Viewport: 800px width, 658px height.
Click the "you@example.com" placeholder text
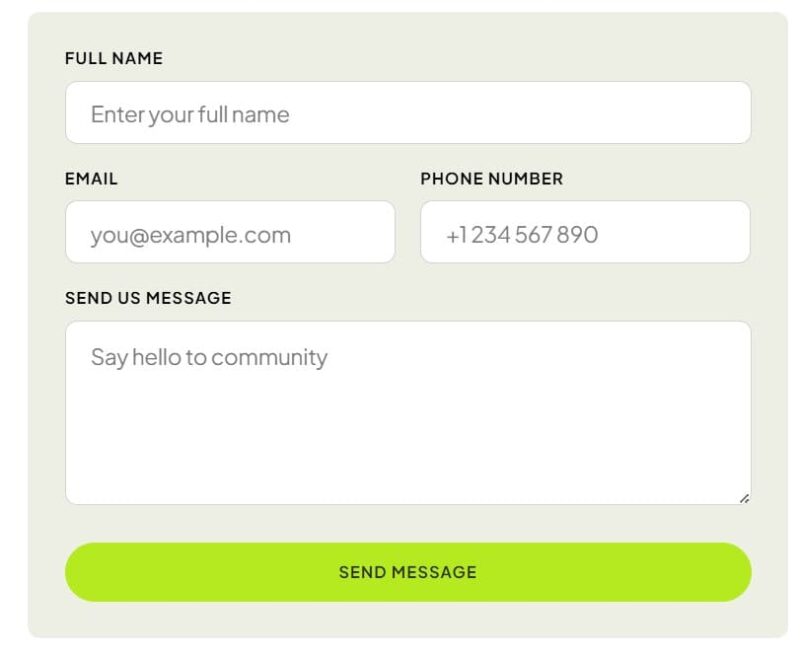(190, 235)
